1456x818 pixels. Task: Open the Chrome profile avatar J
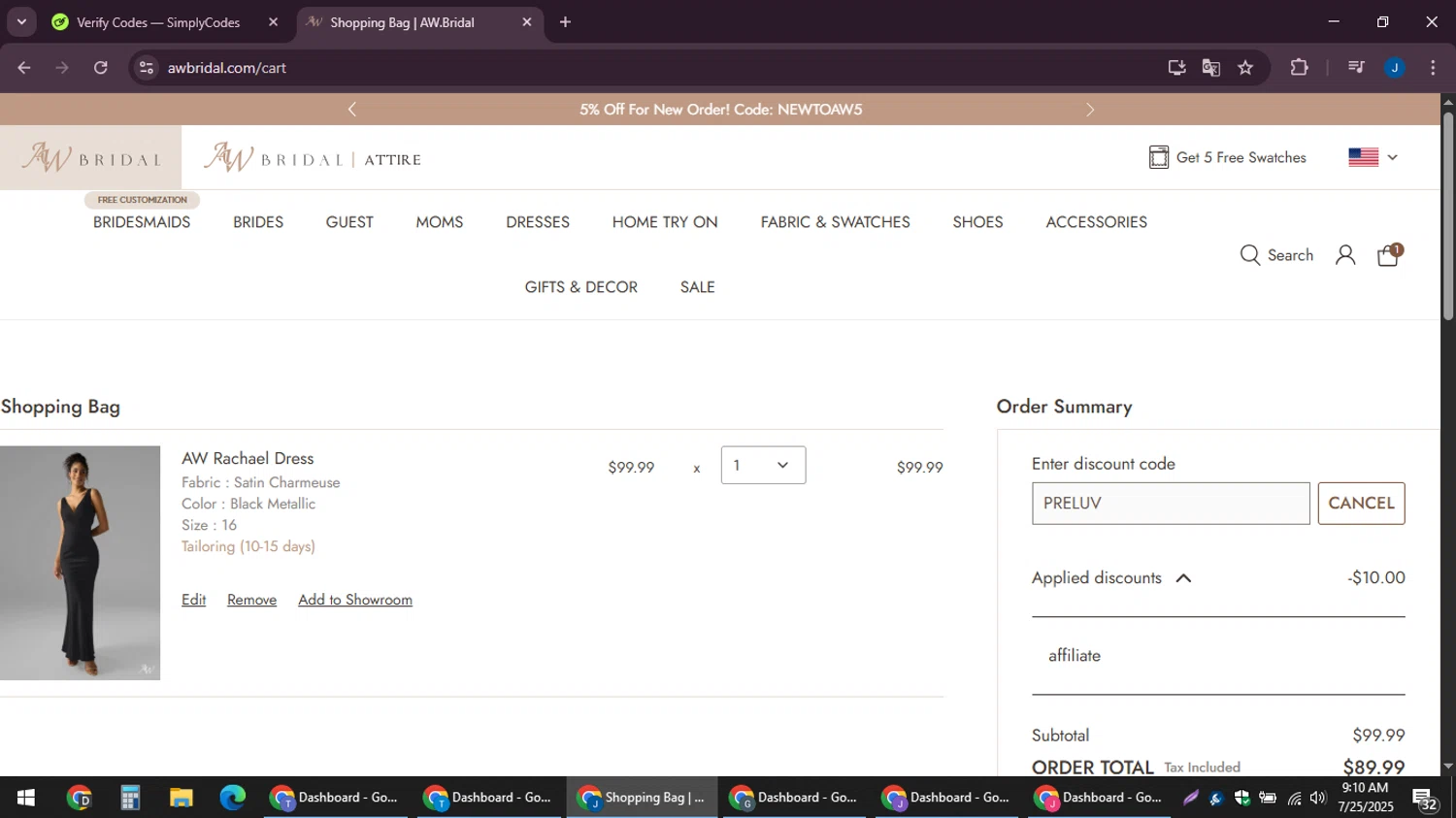pyautogui.click(x=1395, y=68)
